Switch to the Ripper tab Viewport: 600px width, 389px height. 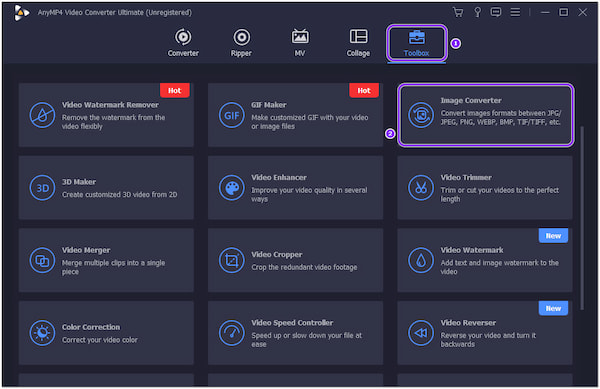[x=241, y=43]
